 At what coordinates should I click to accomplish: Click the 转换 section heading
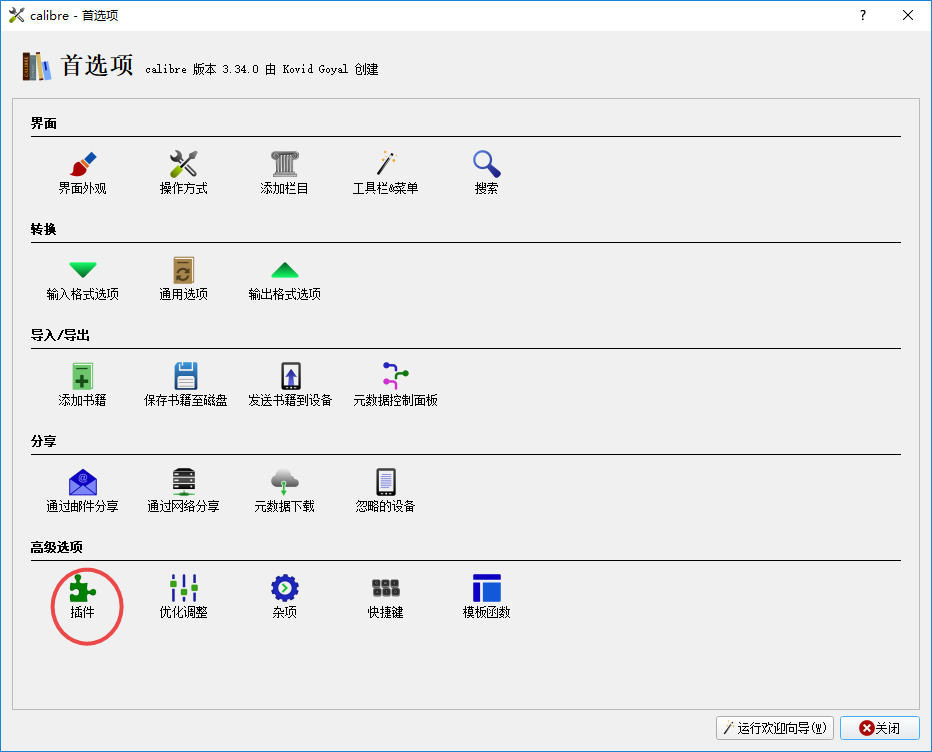point(44,229)
